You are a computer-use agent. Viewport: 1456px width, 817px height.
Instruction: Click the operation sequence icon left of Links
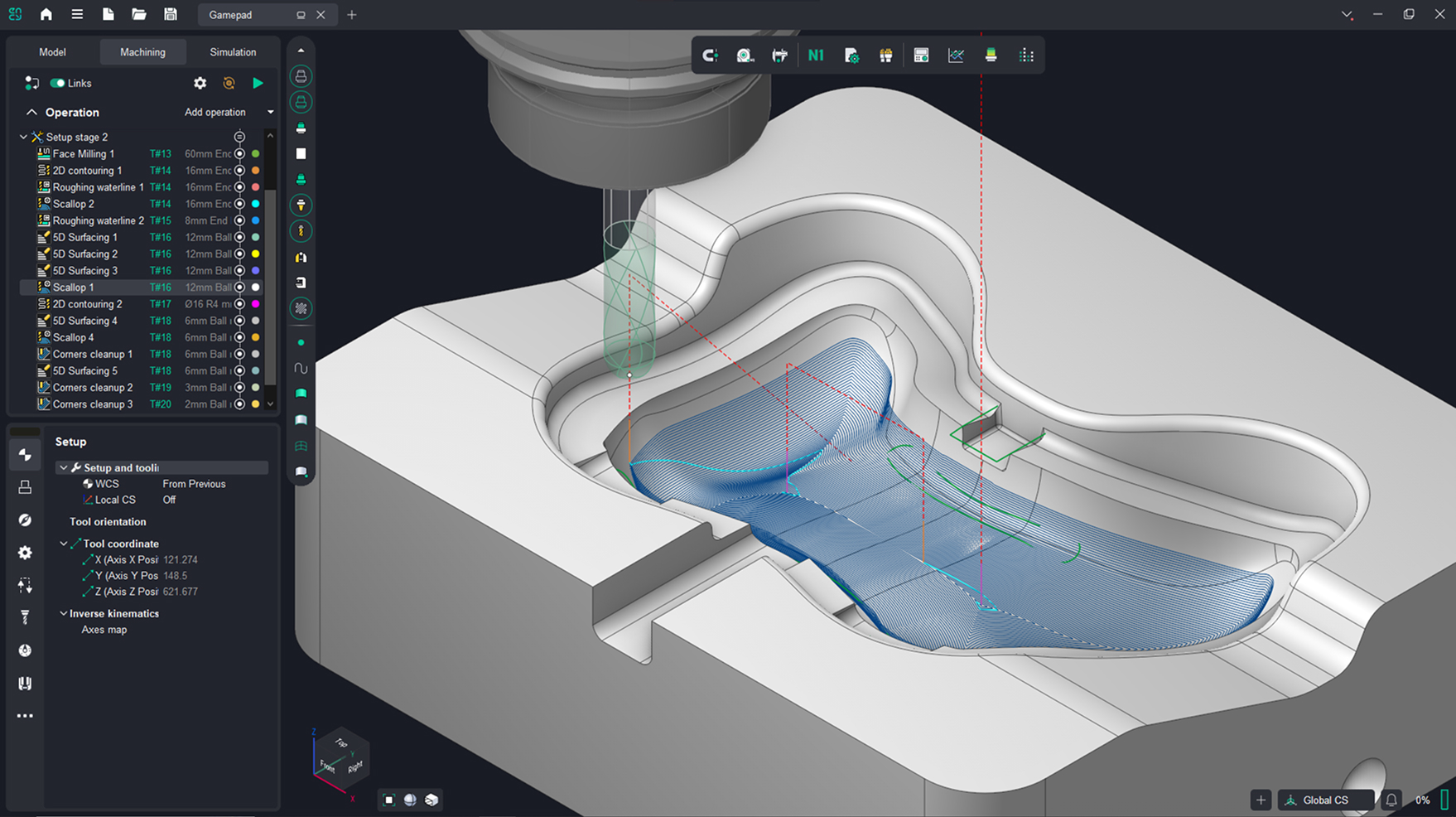pos(31,83)
